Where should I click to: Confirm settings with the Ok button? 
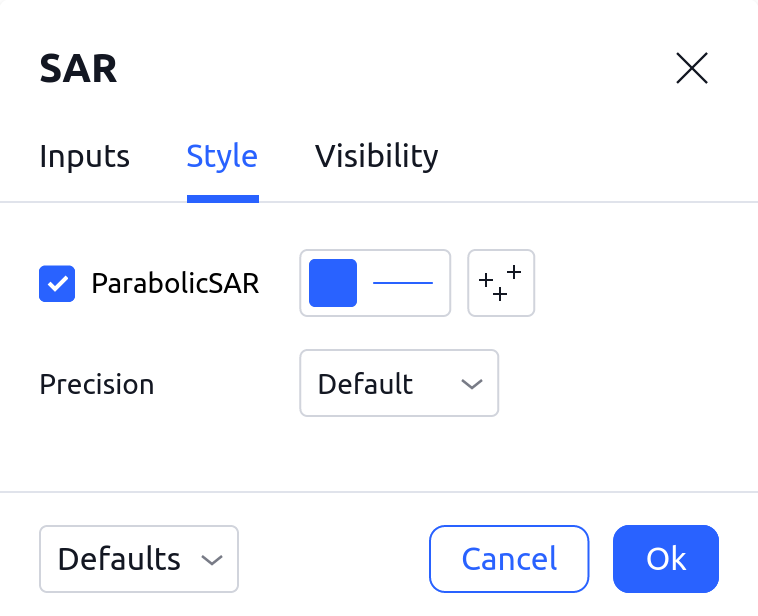point(666,559)
